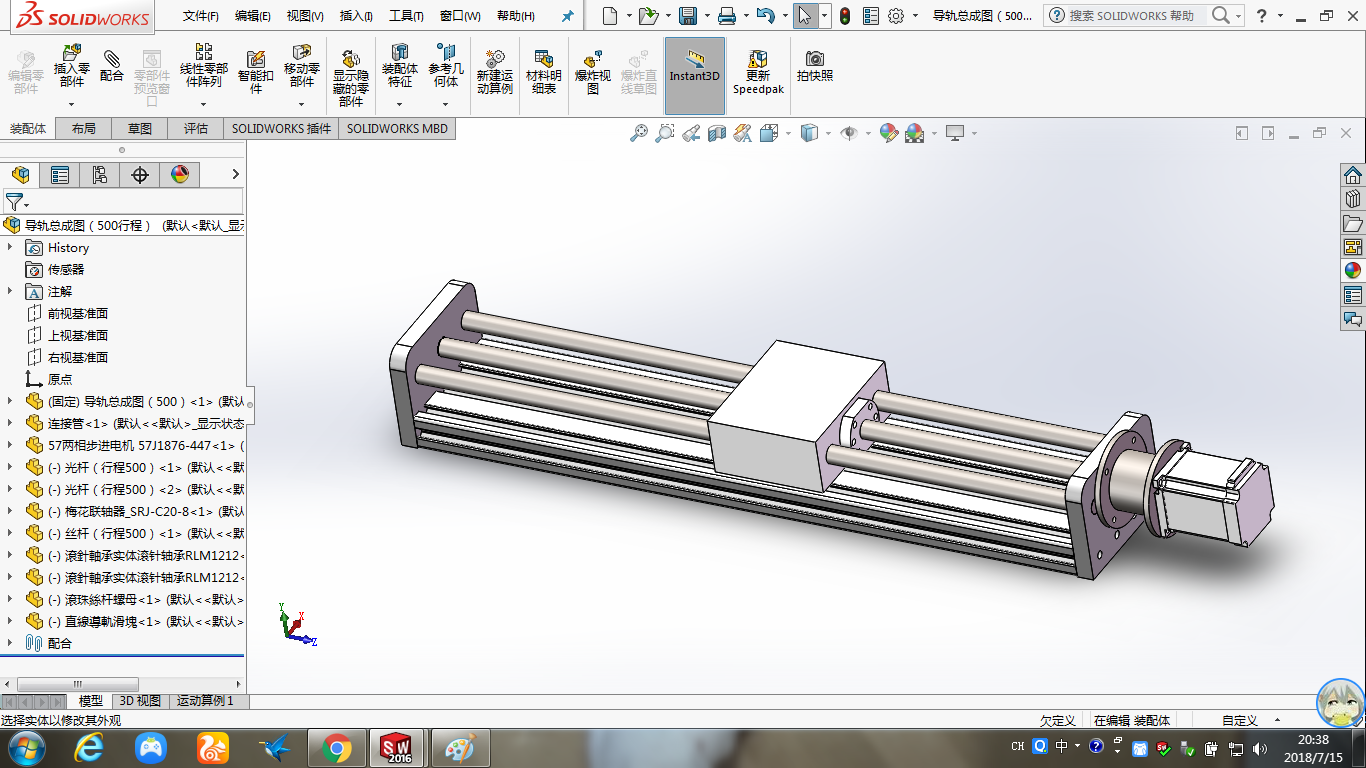
Task: Click 显示隐藏的零部件 show hidden components
Action: (x=350, y=78)
